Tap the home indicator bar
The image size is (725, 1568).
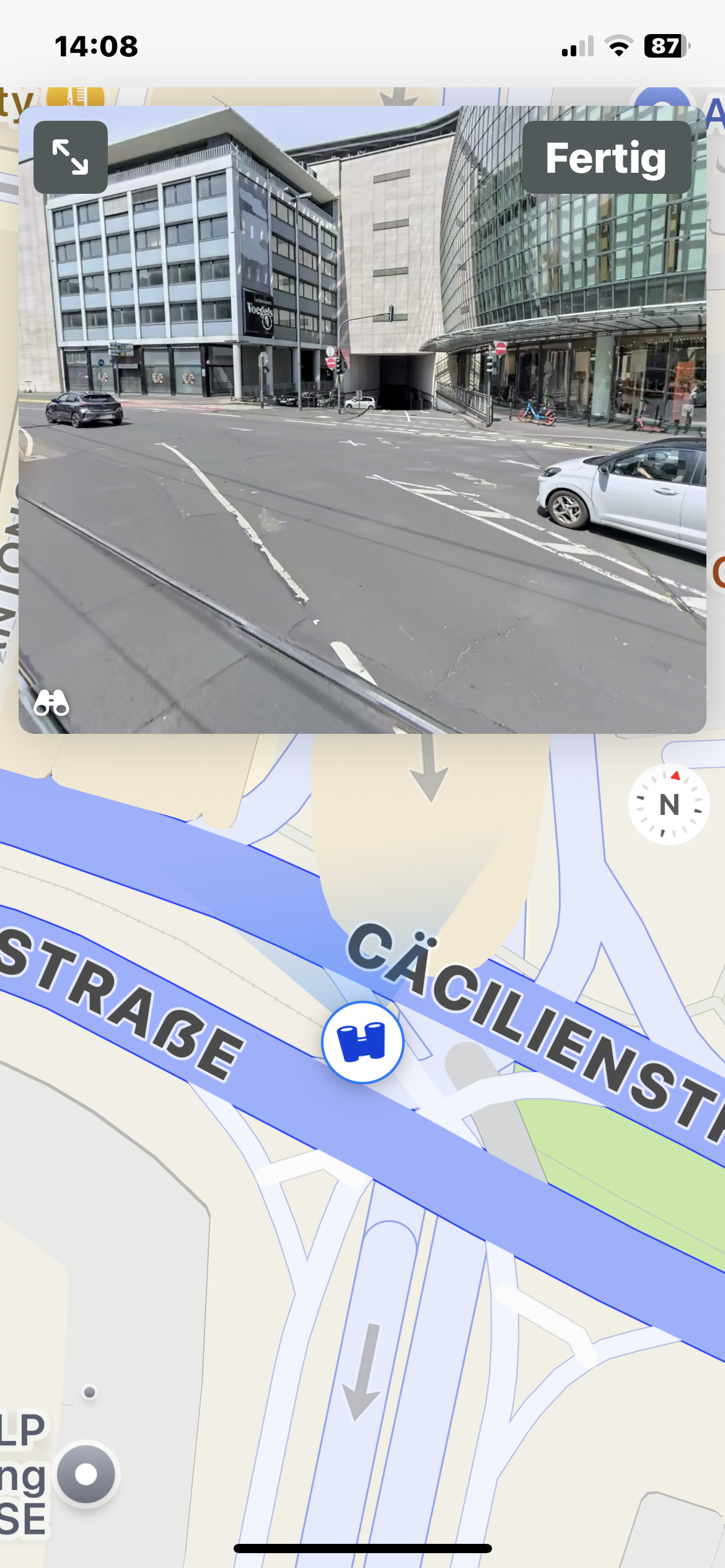(x=362, y=1548)
